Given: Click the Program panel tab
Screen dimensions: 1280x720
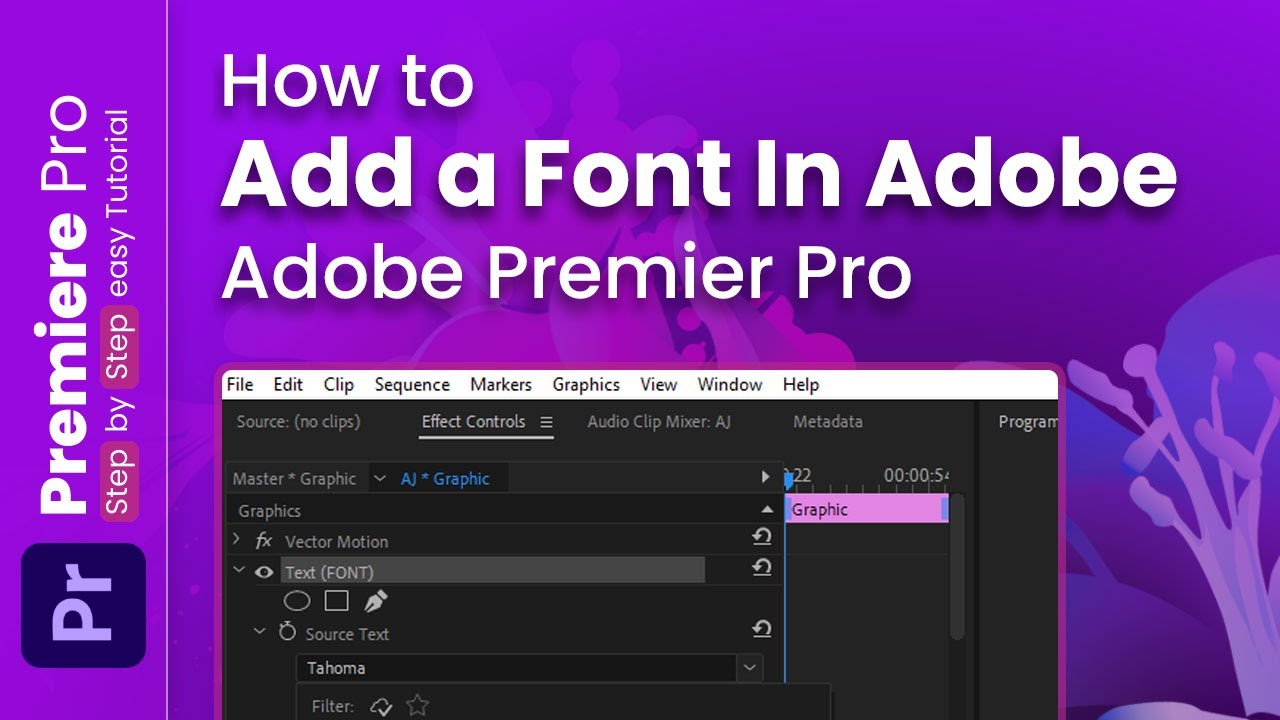Looking at the screenshot, I should [1028, 422].
